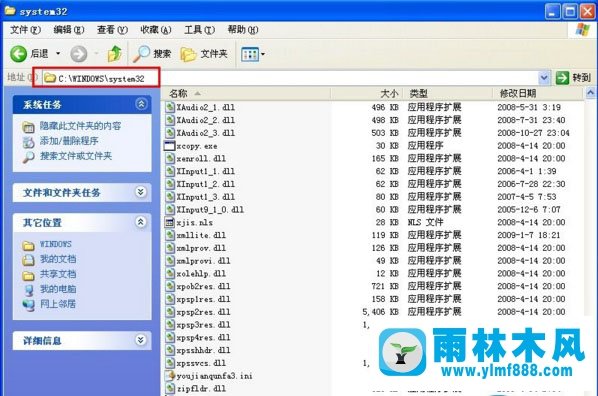Click address field showing C:\WINDOWS\system32
The width and height of the screenshot is (598, 396).
290,79
